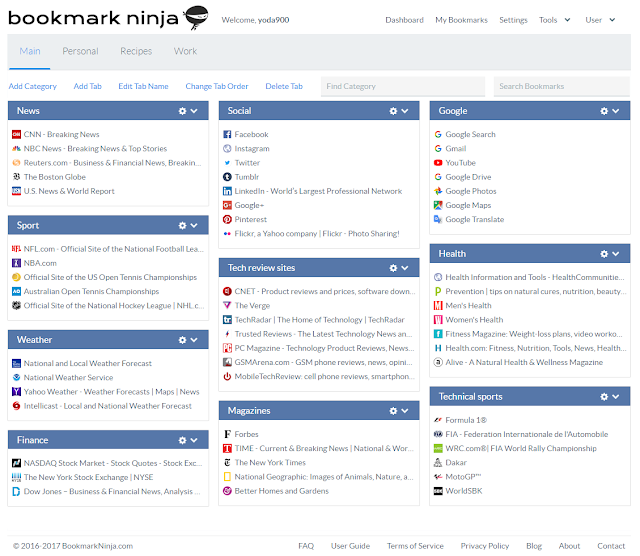Switch to the Recipes tab

[136, 51]
